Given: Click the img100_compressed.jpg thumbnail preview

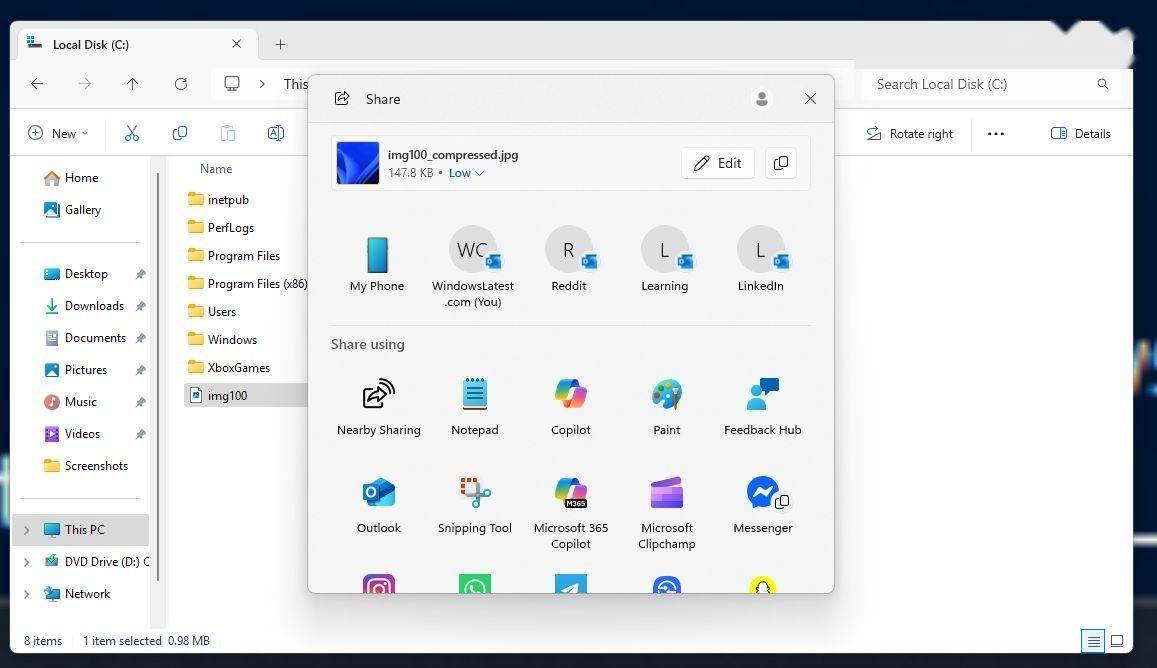Looking at the screenshot, I should click(358, 163).
